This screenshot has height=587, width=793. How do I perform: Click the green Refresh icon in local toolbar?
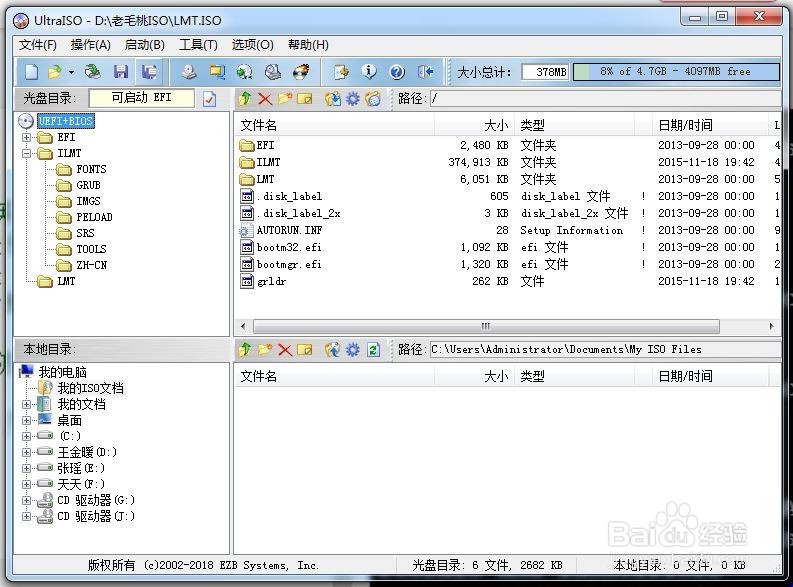pyautogui.click(x=373, y=349)
